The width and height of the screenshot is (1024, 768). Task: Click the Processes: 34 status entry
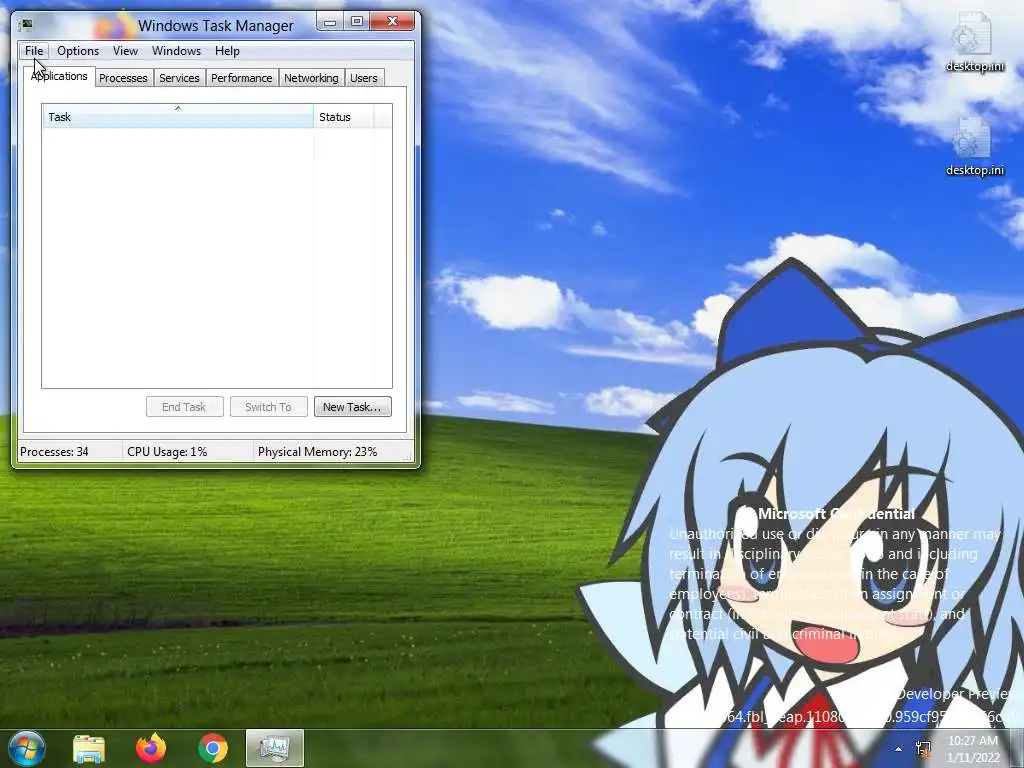click(69, 452)
